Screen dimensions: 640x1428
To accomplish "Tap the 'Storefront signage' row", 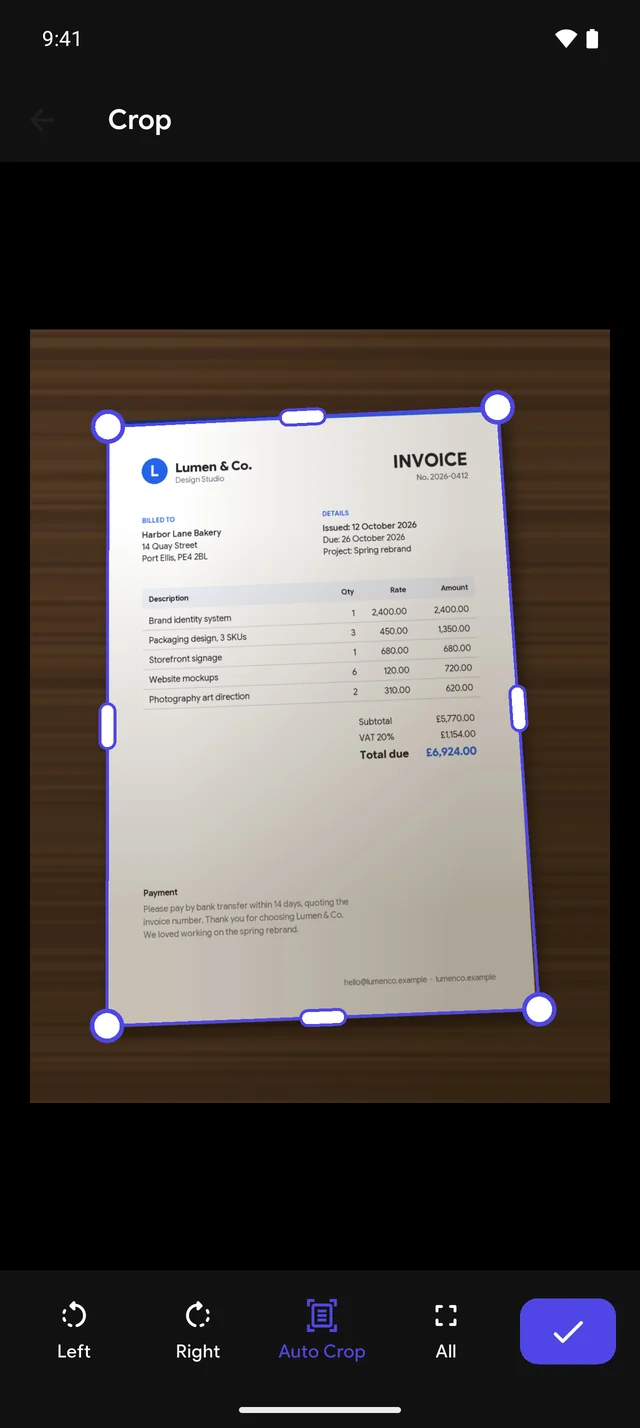I will click(x=311, y=653).
